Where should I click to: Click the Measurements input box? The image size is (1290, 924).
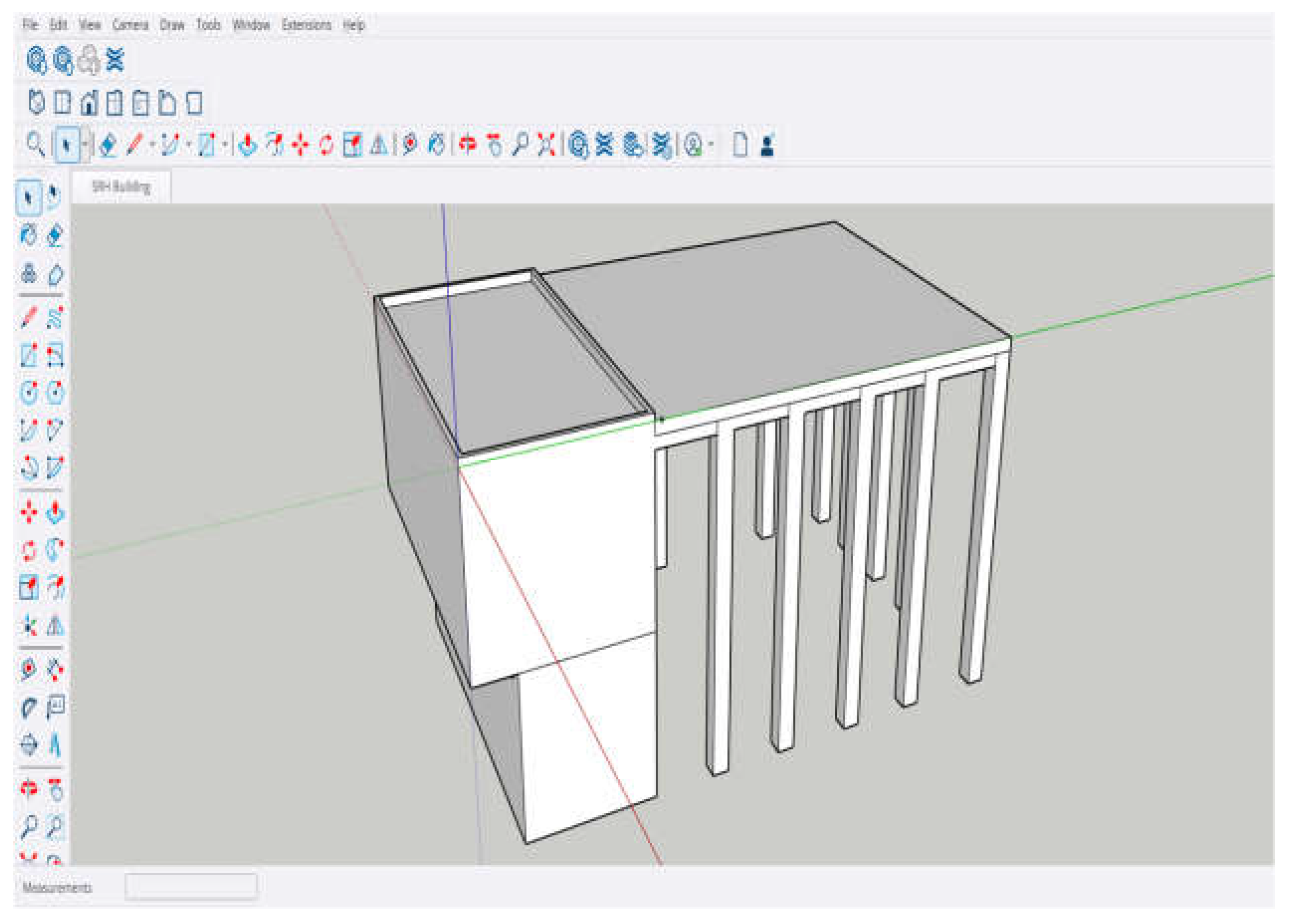coord(191,887)
